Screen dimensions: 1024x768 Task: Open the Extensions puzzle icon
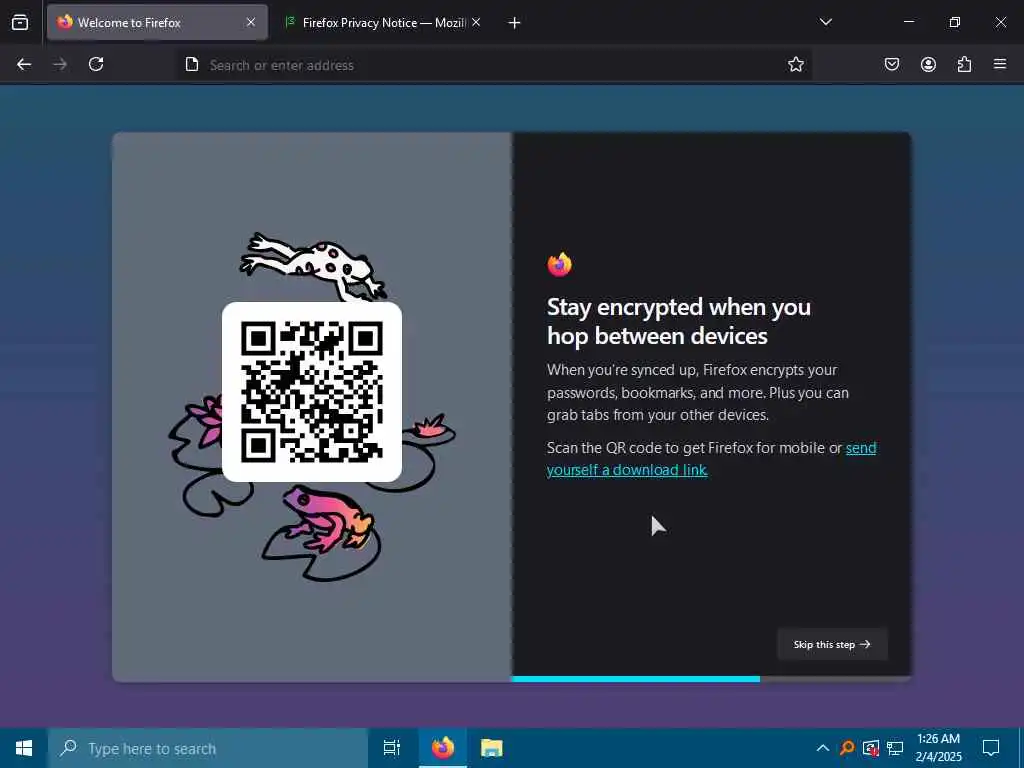click(964, 64)
